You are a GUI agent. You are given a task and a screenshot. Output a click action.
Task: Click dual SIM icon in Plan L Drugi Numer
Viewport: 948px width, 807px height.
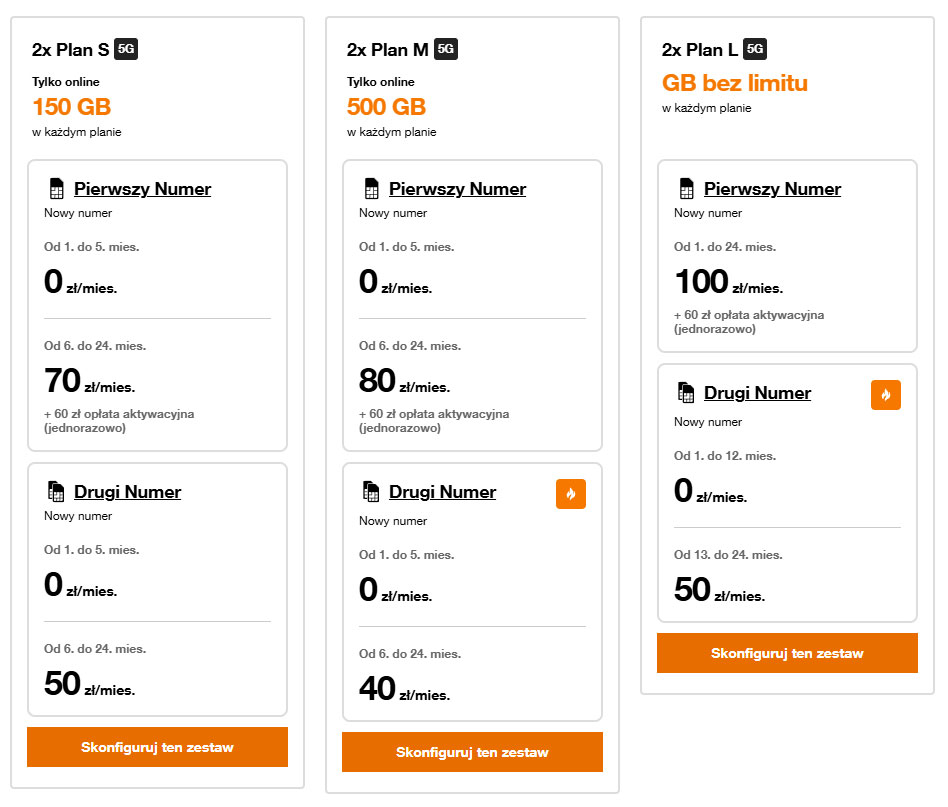[x=686, y=393]
